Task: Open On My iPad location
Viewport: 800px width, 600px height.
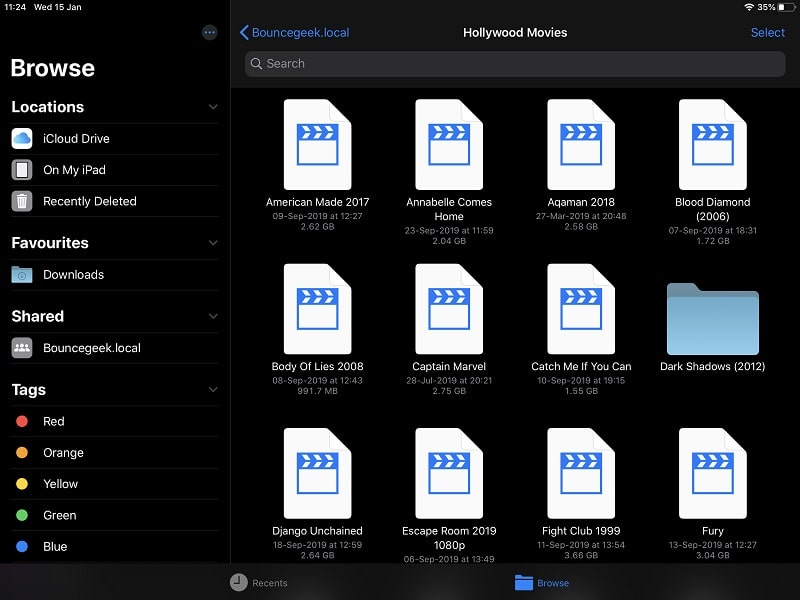Action: [x=115, y=170]
